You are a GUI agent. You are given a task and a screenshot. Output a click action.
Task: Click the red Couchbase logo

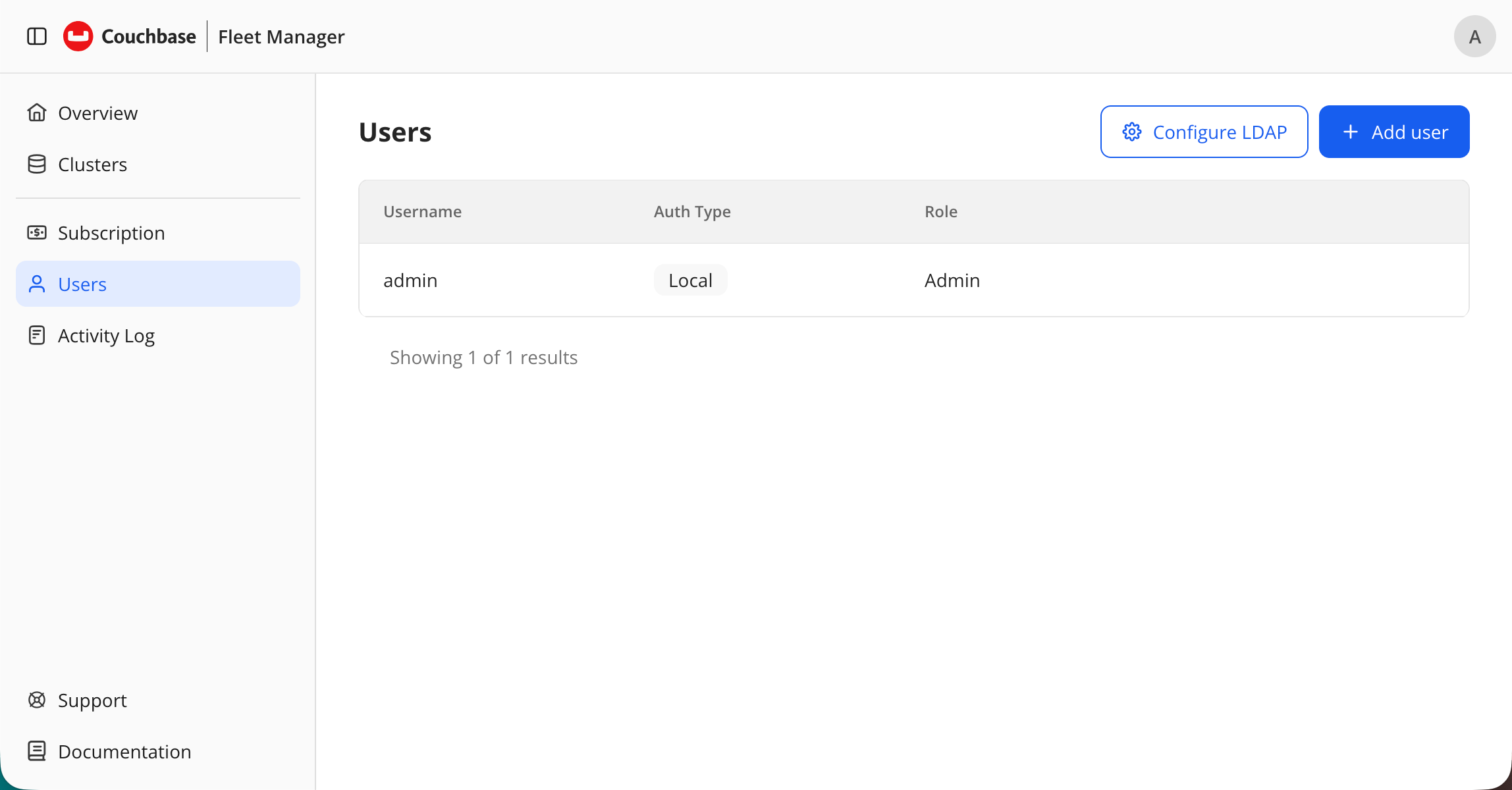coord(78,36)
